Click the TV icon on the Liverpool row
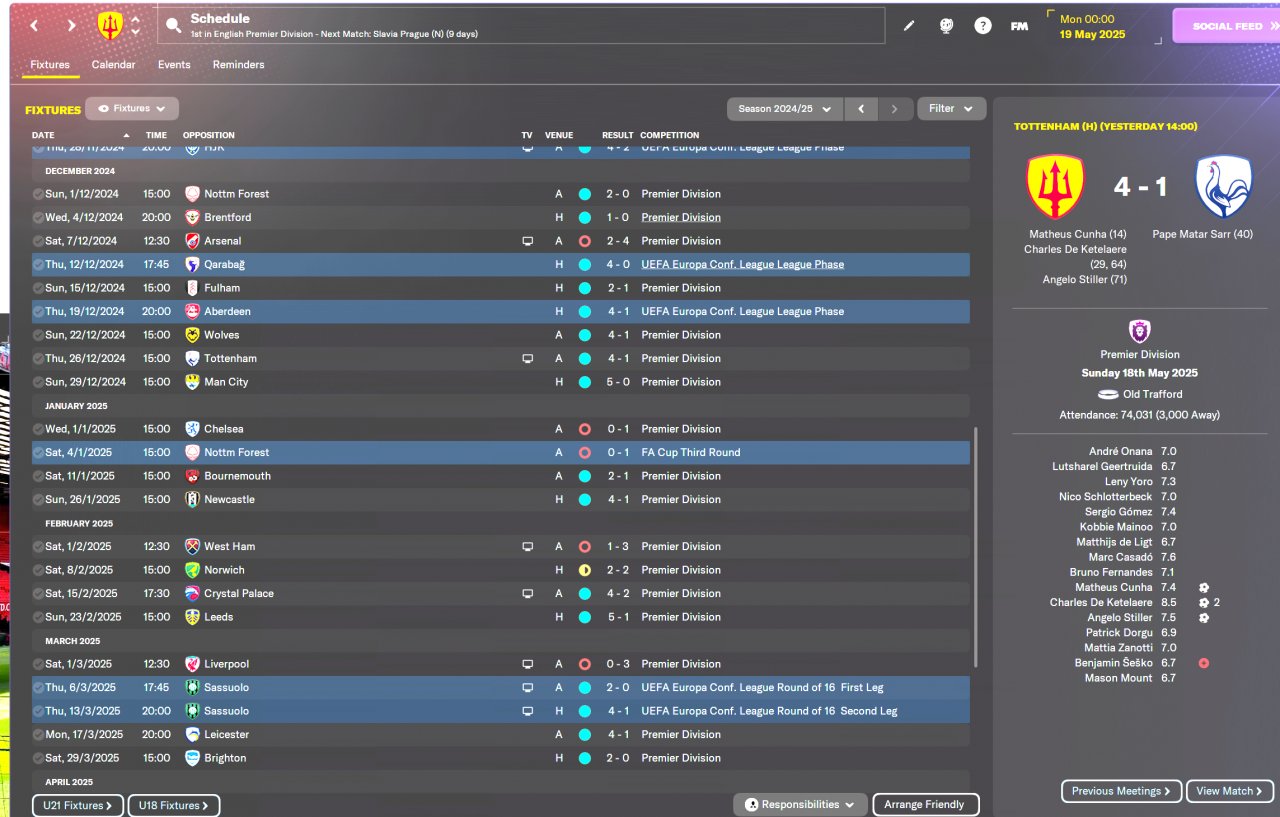 (527, 664)
